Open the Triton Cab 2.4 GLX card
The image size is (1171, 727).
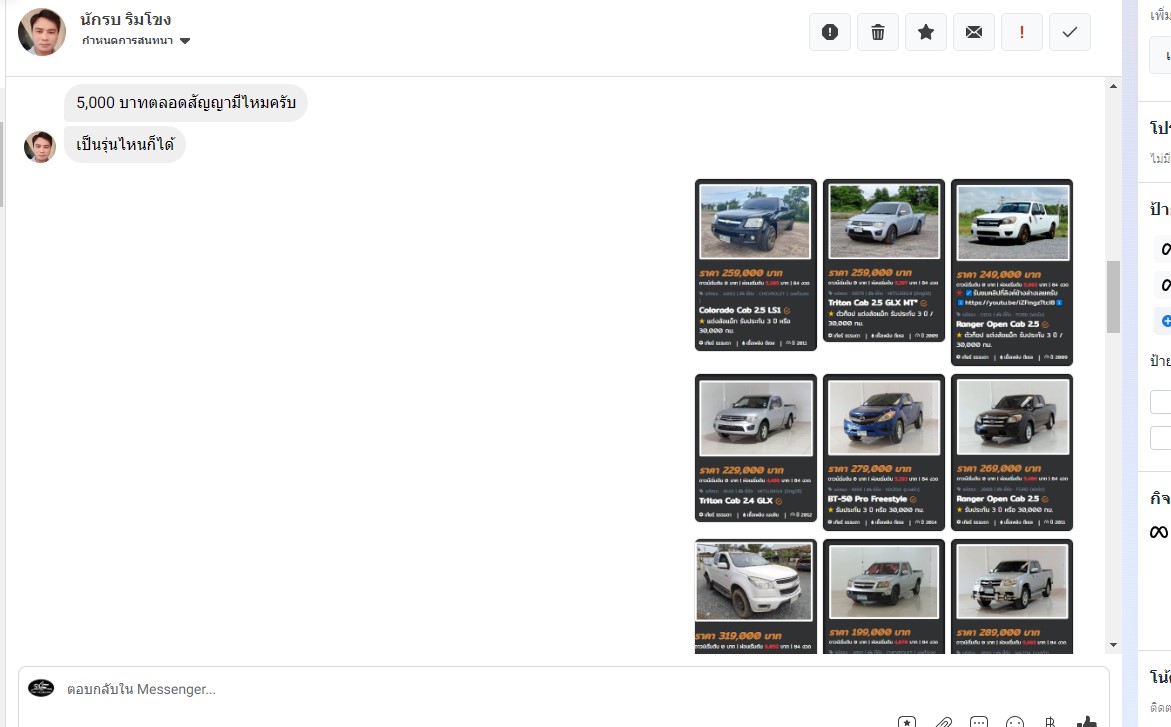pyautogui.click(x=756, y=448)
